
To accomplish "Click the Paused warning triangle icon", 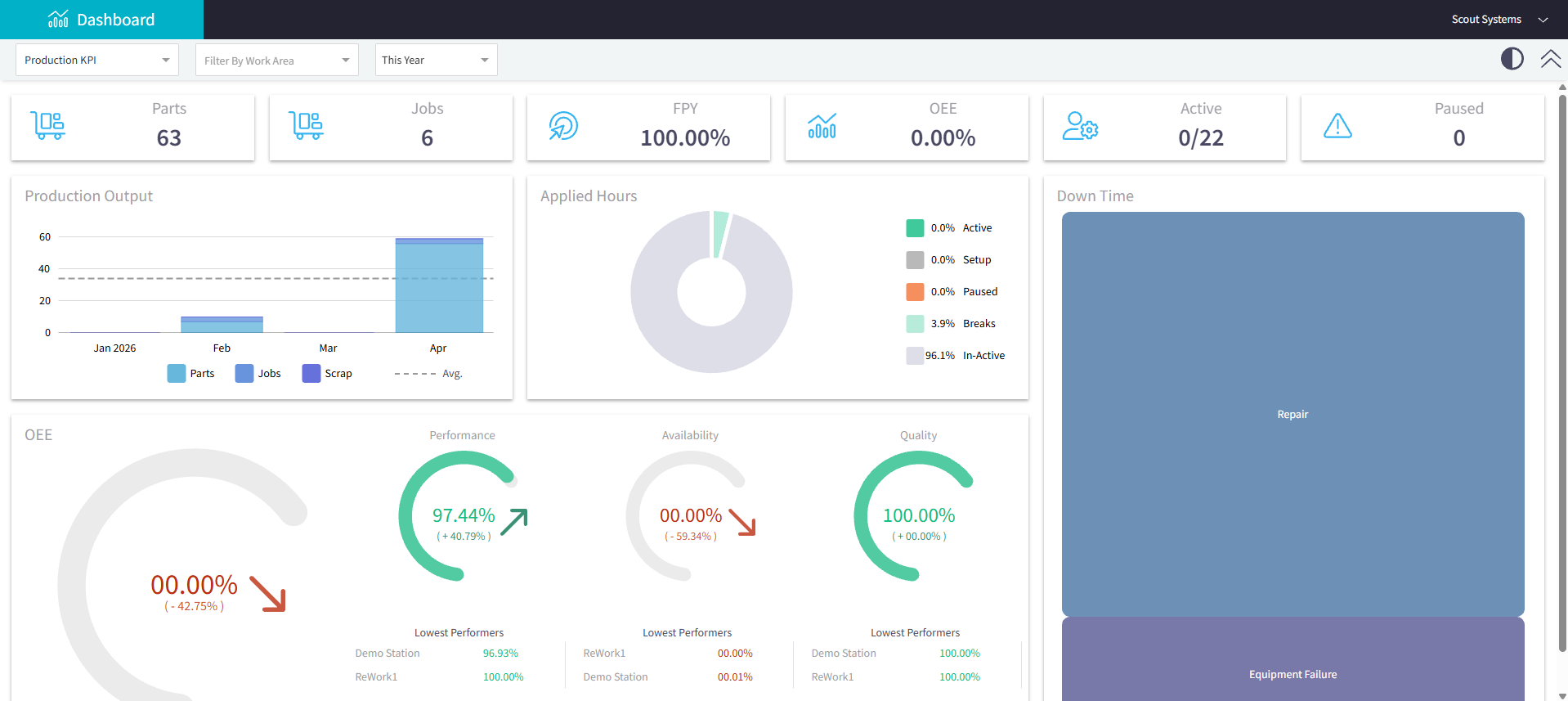I will [1337, 125].
